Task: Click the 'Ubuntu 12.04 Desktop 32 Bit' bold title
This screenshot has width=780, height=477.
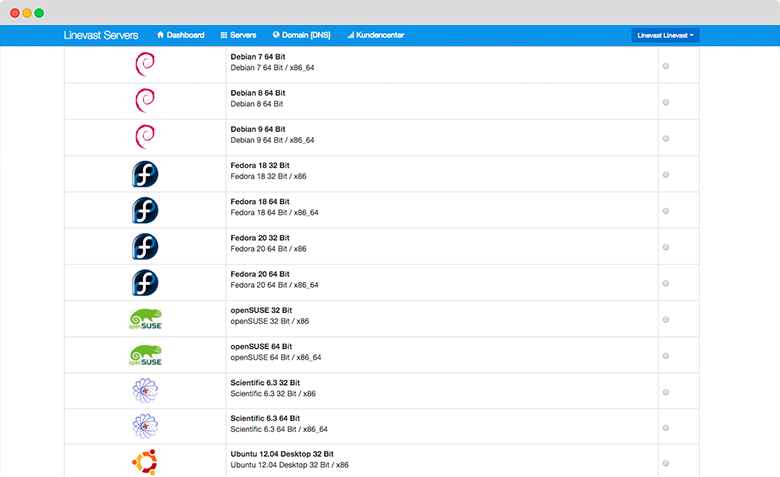Action: click(x=282, y=454)
